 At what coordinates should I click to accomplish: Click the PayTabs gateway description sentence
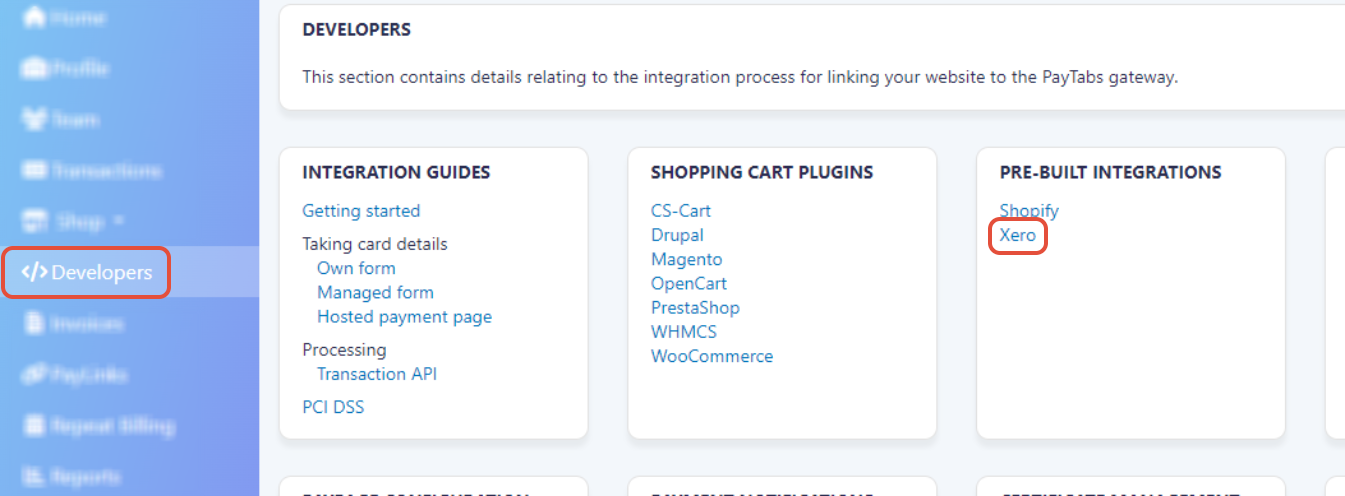740,77
